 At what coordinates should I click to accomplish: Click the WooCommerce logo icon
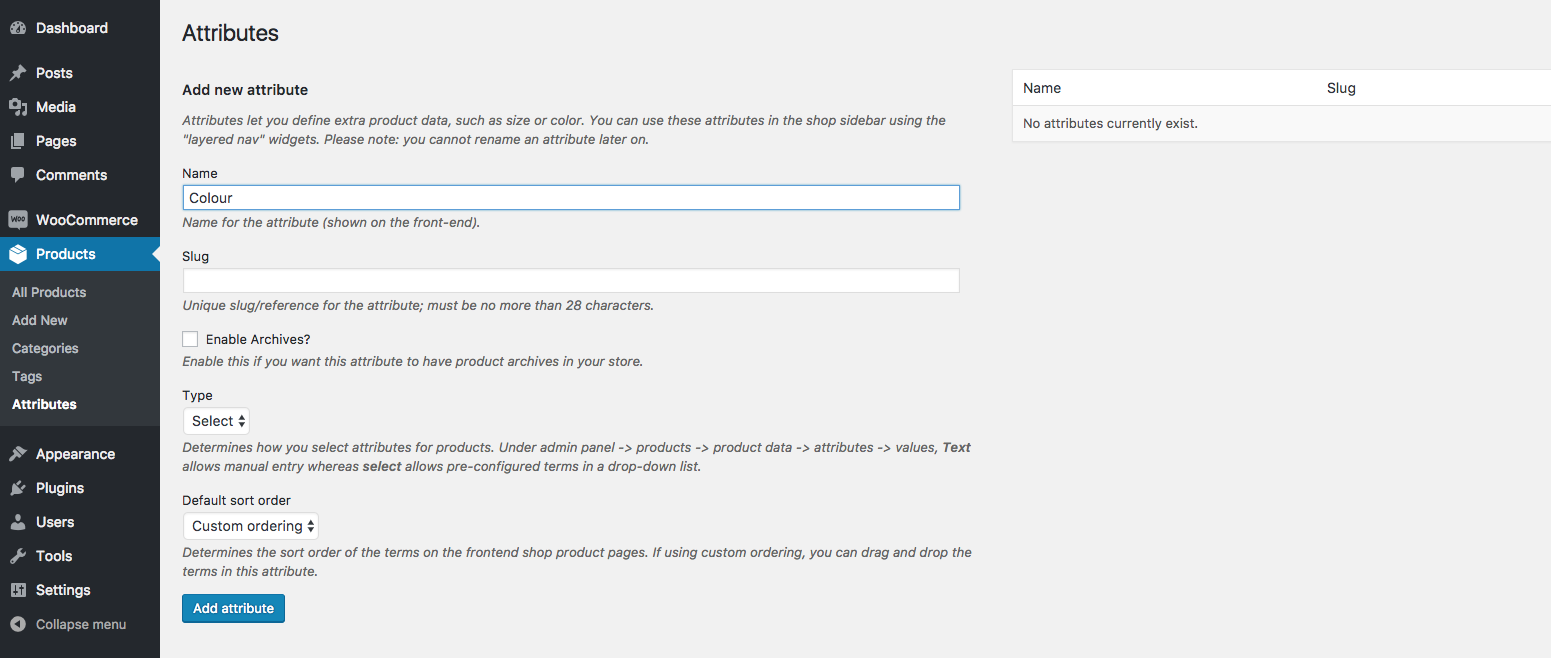tap(18, 220)
